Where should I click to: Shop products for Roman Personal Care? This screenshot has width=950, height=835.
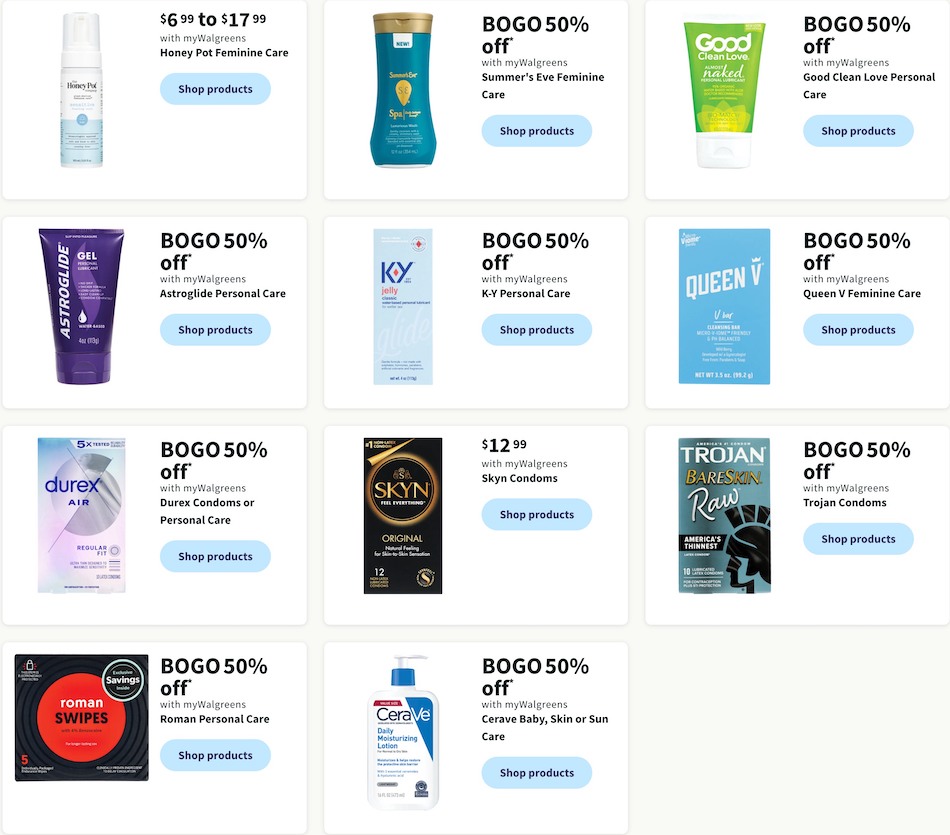(x=215, y=755)
